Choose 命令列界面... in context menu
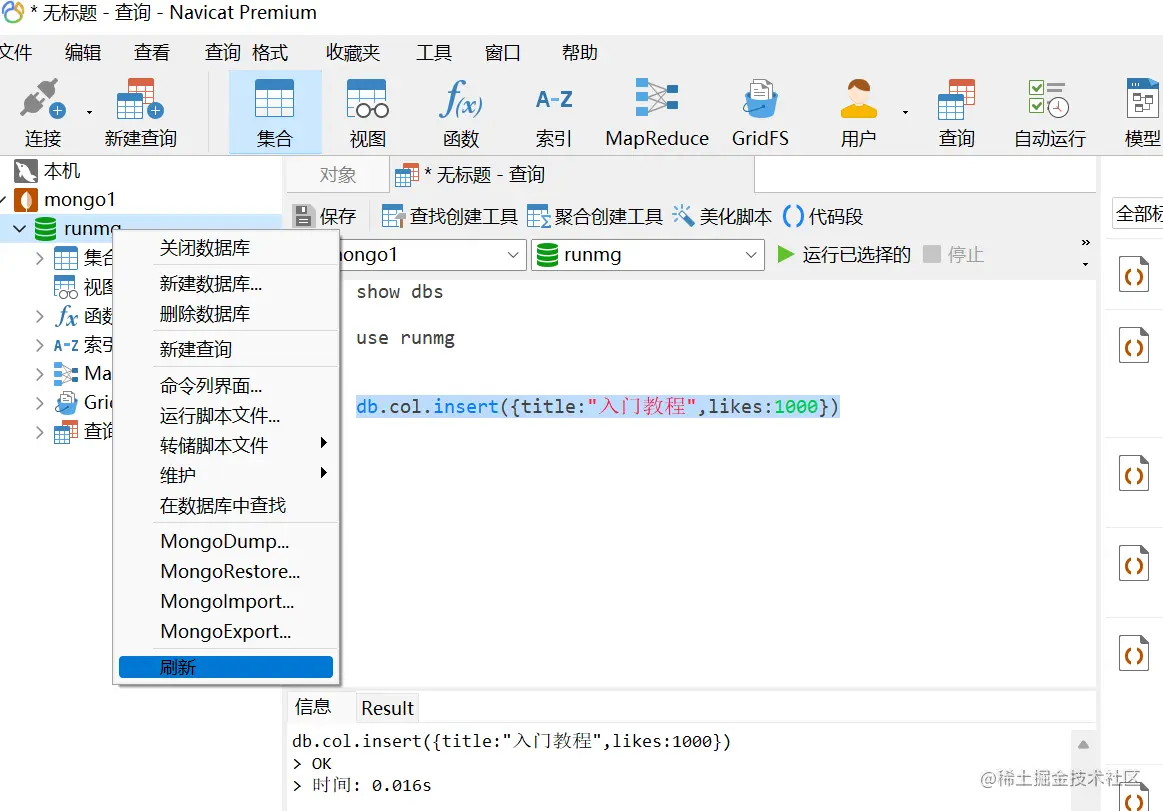 click(227, 386)
